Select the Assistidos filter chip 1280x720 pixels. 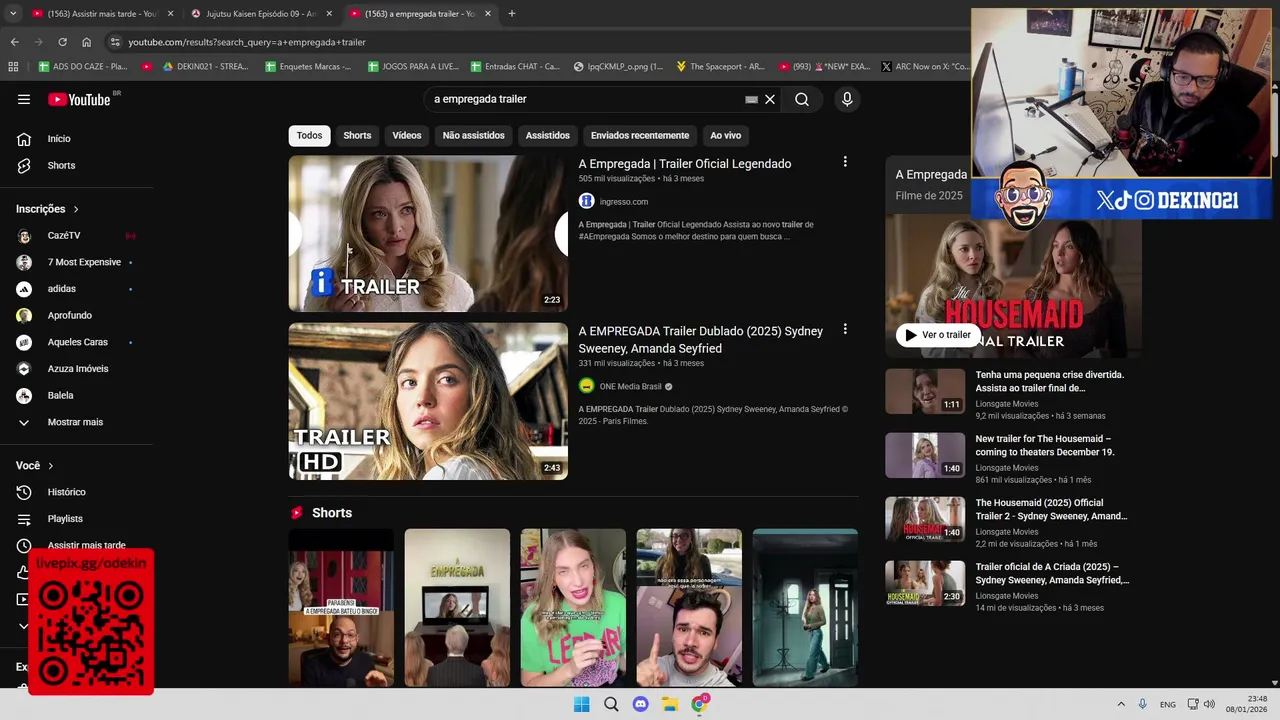[x=548, y=135]
